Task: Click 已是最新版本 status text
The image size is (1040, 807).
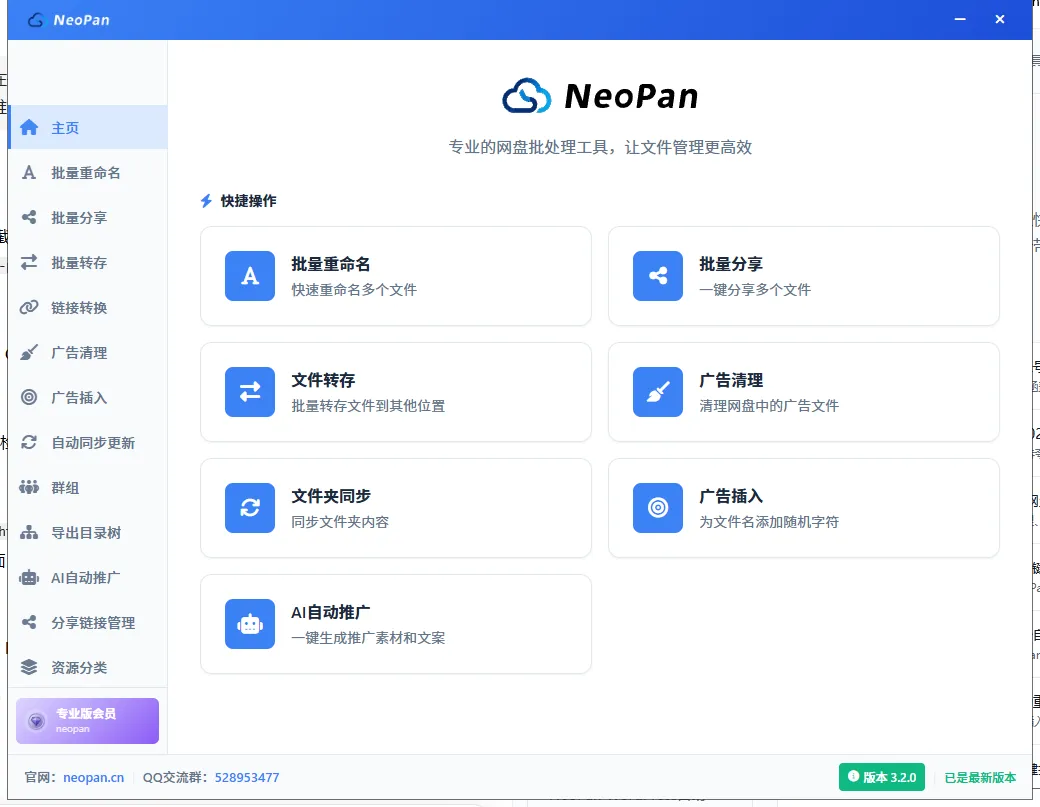Action: coord(980,777)
